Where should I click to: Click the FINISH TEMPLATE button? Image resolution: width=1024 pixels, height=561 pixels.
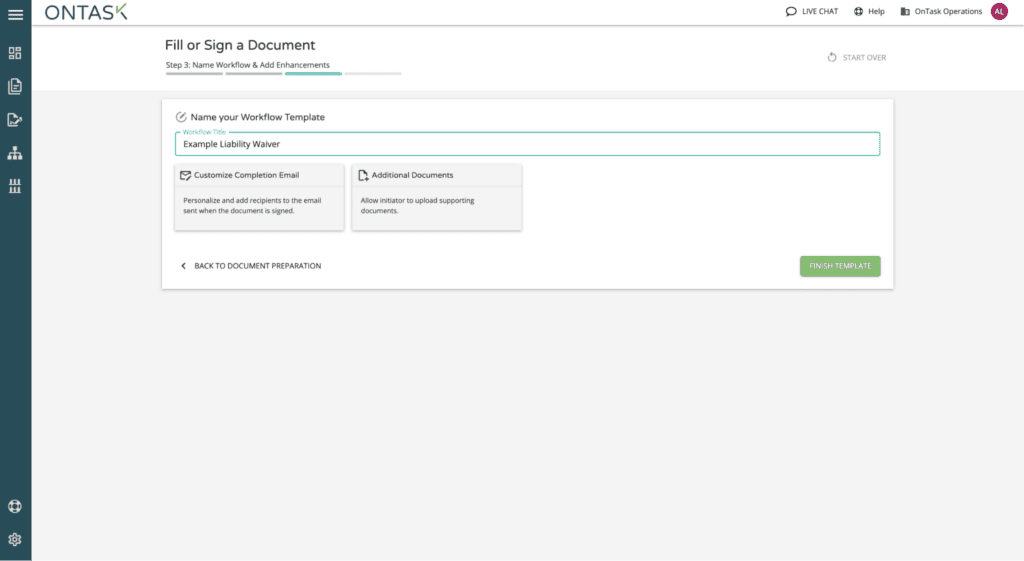[x=840, y=266]
